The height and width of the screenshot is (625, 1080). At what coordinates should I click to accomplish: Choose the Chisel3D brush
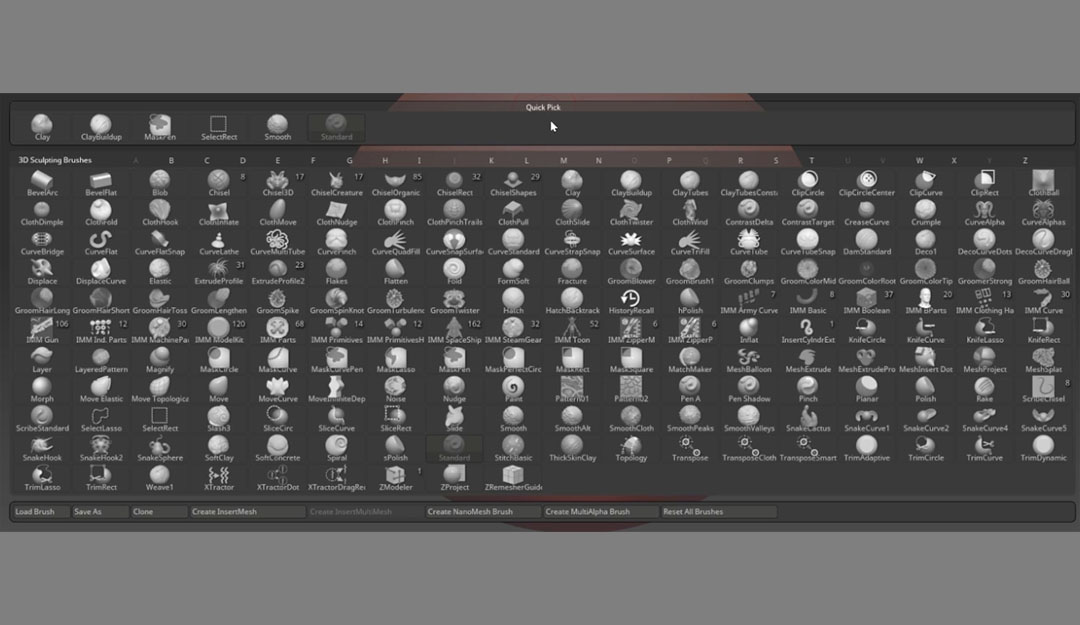278,184
